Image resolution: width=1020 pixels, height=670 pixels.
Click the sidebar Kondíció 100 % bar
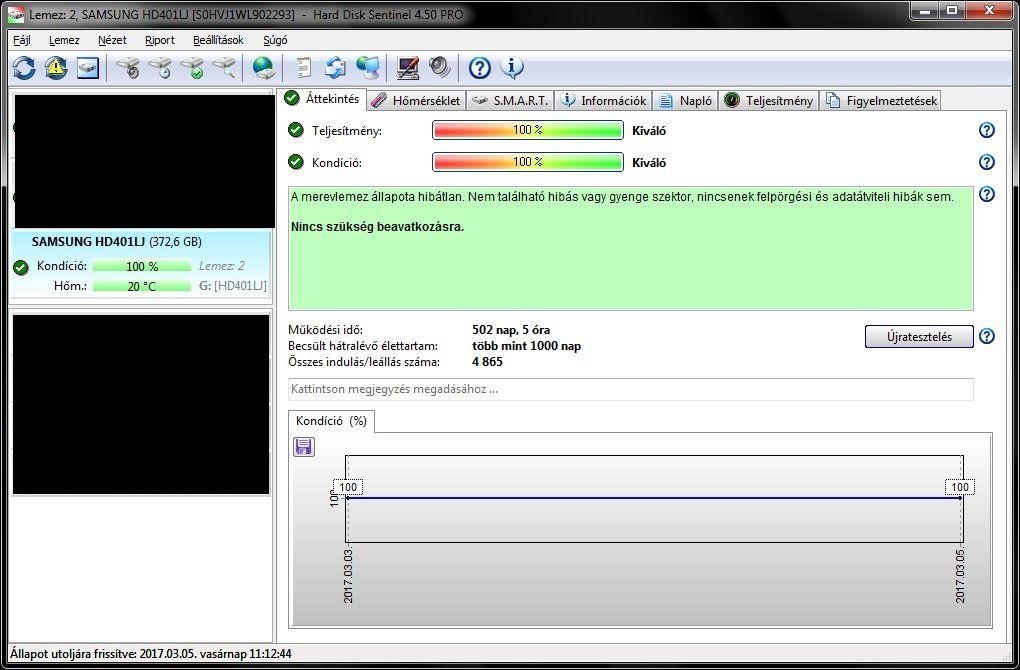[x=142, y=266]
